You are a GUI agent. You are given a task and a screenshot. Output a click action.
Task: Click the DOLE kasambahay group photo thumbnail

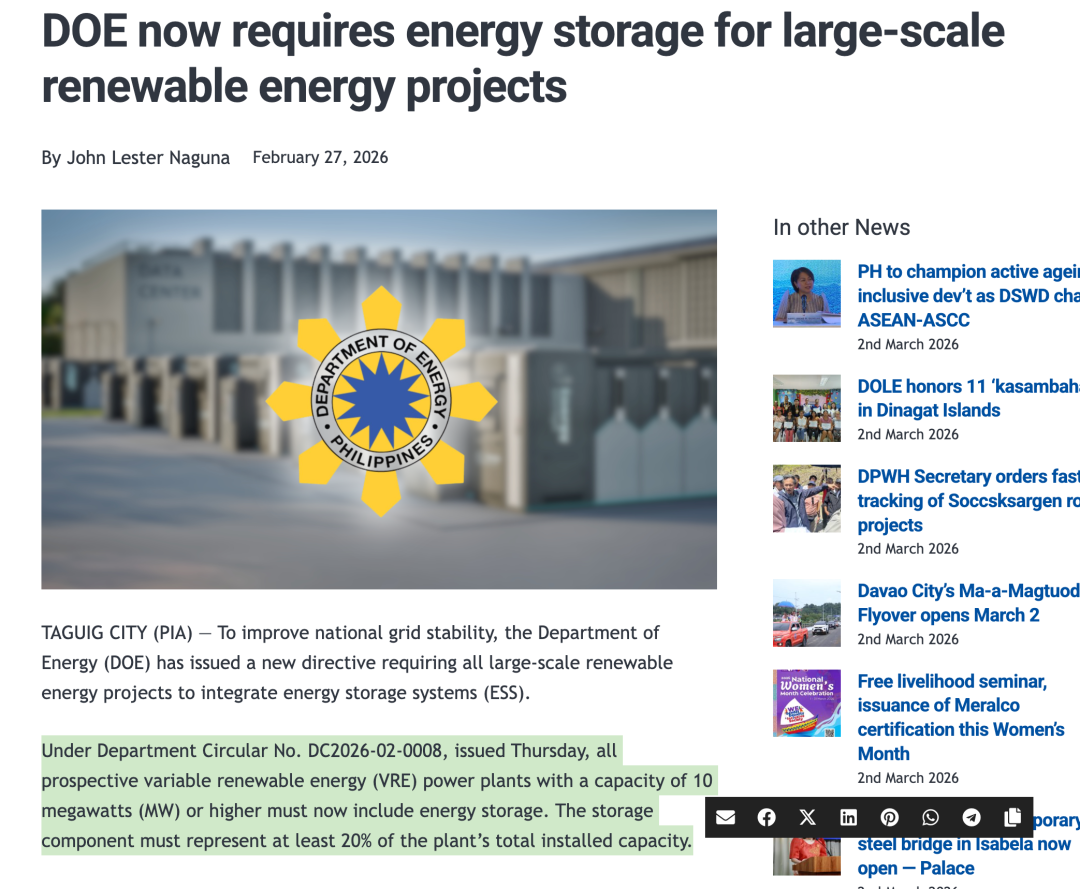pos(807,408)
